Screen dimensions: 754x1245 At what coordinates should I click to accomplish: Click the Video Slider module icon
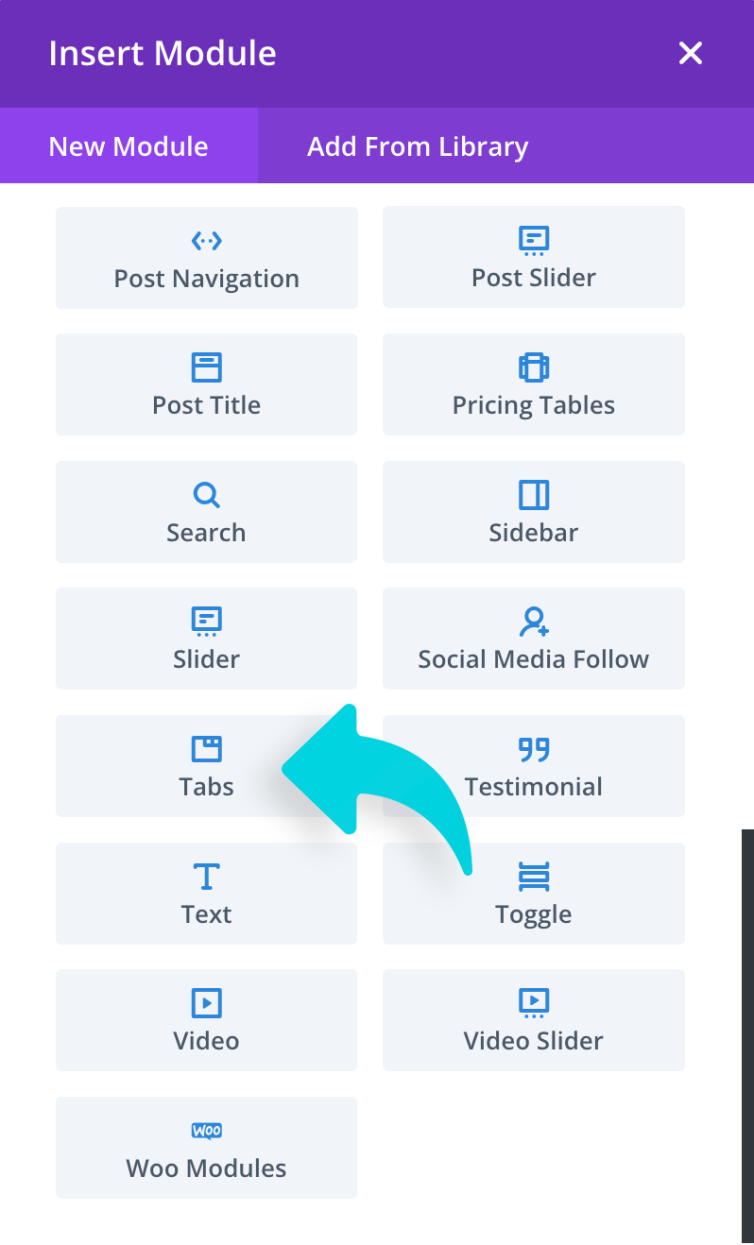(533, 1003)
